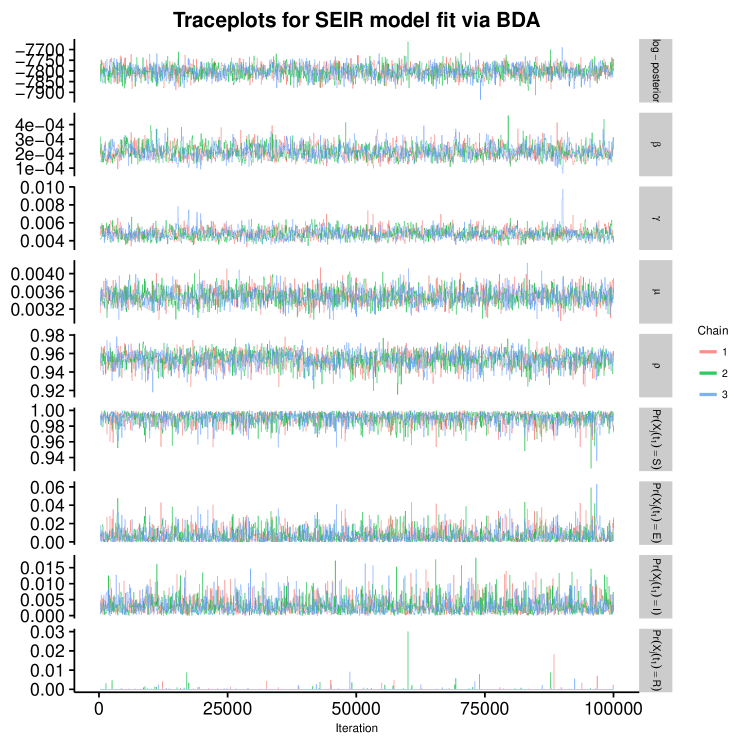The height and width of the screenshot is (747, 747).
Task: Click y-axis label '2e-04'
Action: coord(40,154)
